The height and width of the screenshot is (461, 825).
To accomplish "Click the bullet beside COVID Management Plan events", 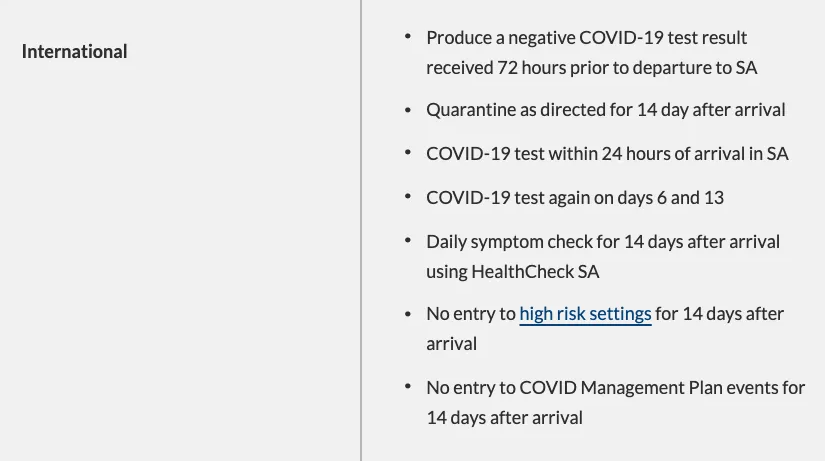I will pos(408,387).
